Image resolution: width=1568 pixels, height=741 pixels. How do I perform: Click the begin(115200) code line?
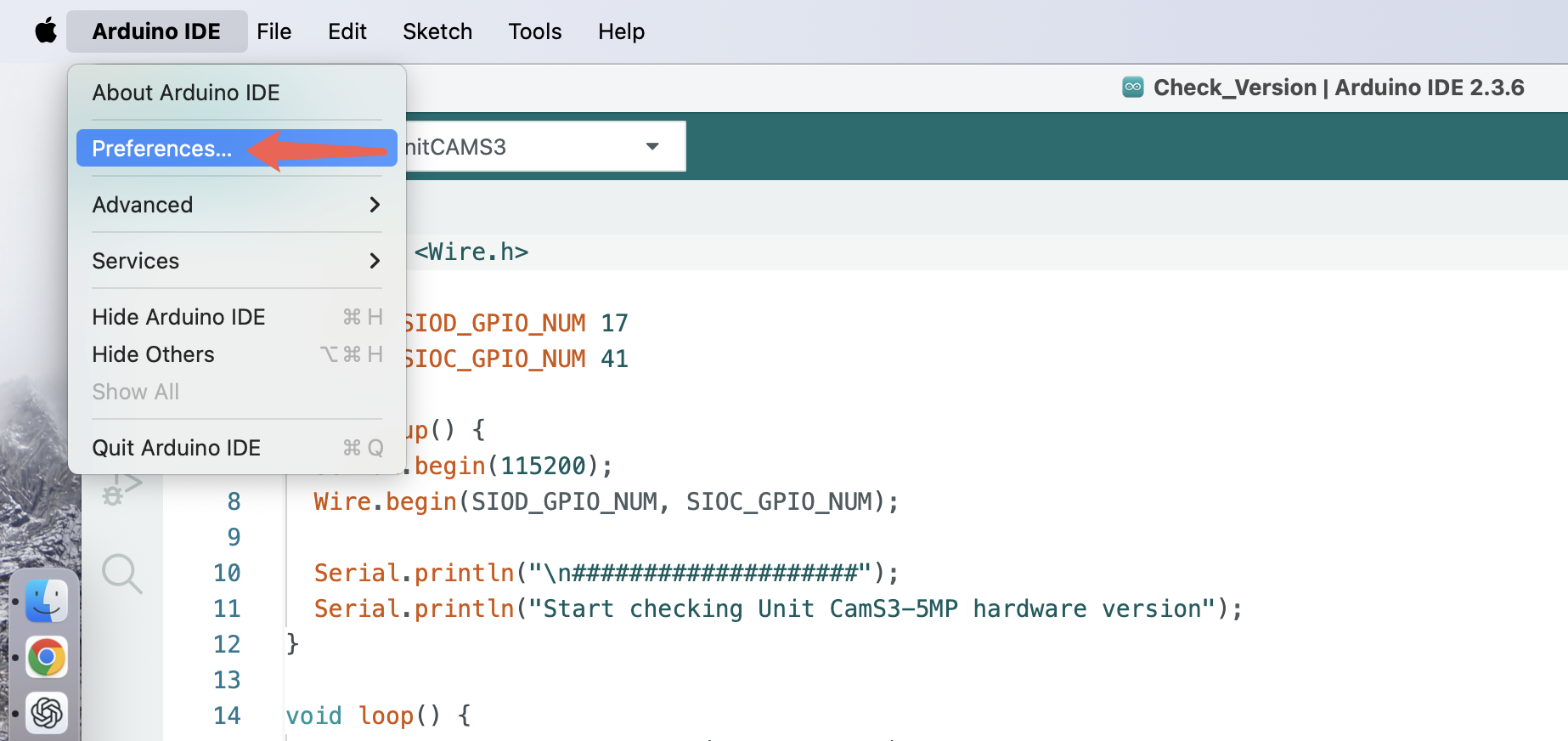509,466
